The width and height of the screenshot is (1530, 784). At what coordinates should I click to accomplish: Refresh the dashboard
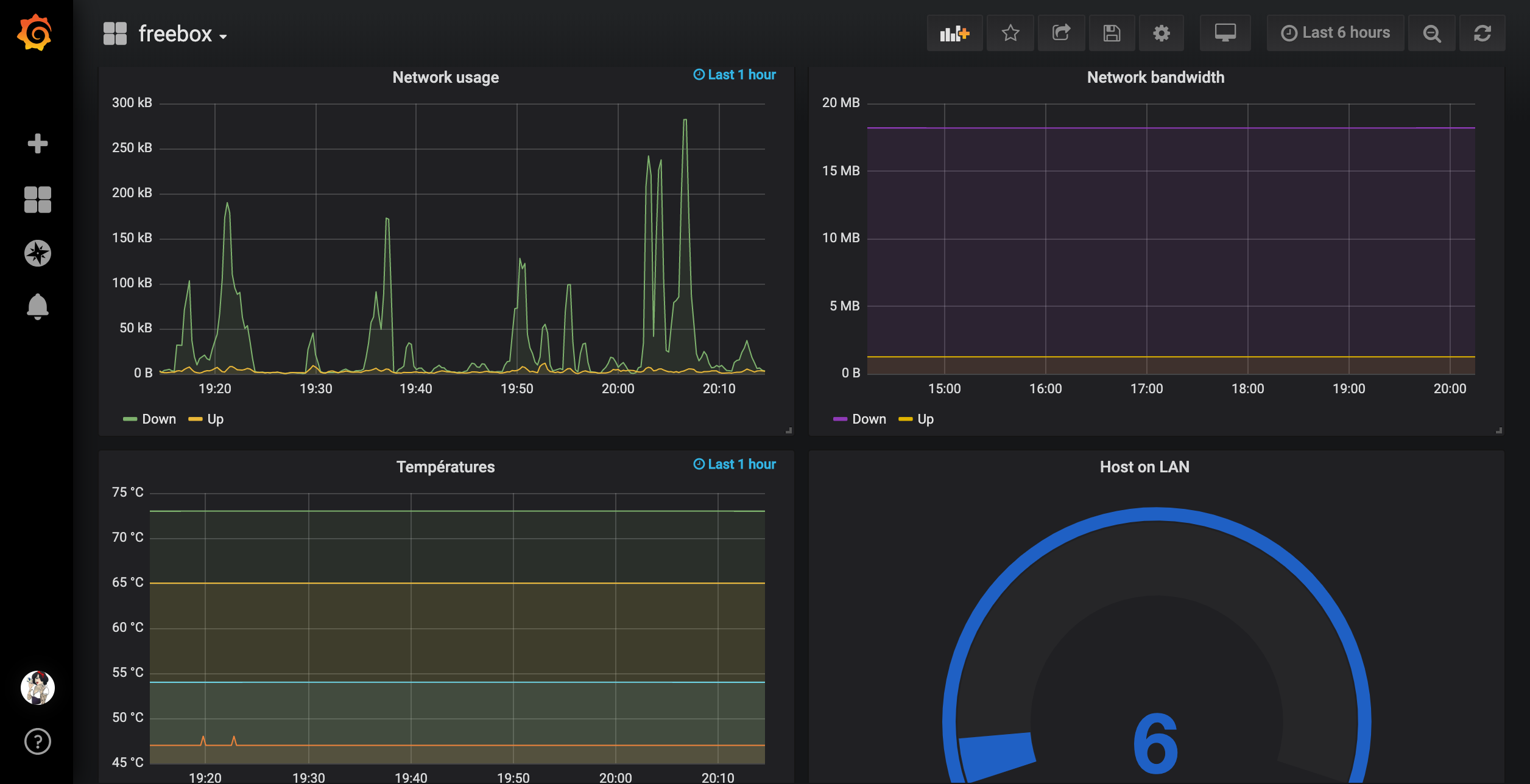coord(1482,33)
